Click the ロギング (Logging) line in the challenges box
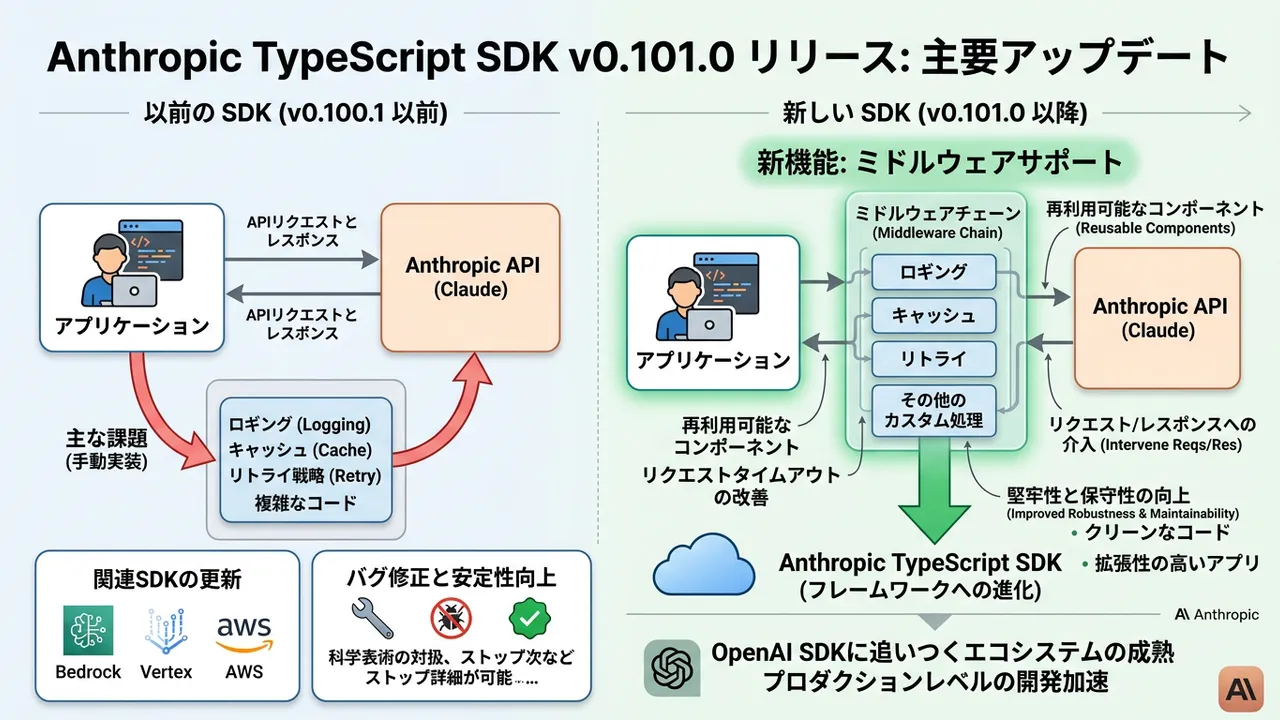Screen dimensions: 1280x720 [x=300, y=424]
